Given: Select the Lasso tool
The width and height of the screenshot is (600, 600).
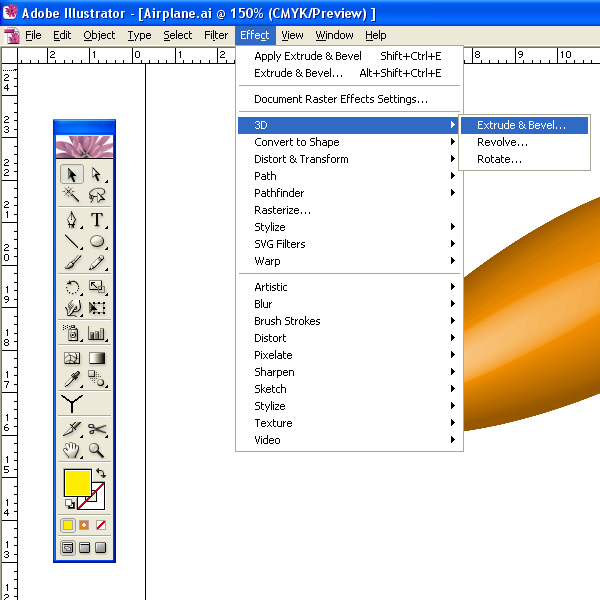Looking at the screenshot, I should point(97,195).
